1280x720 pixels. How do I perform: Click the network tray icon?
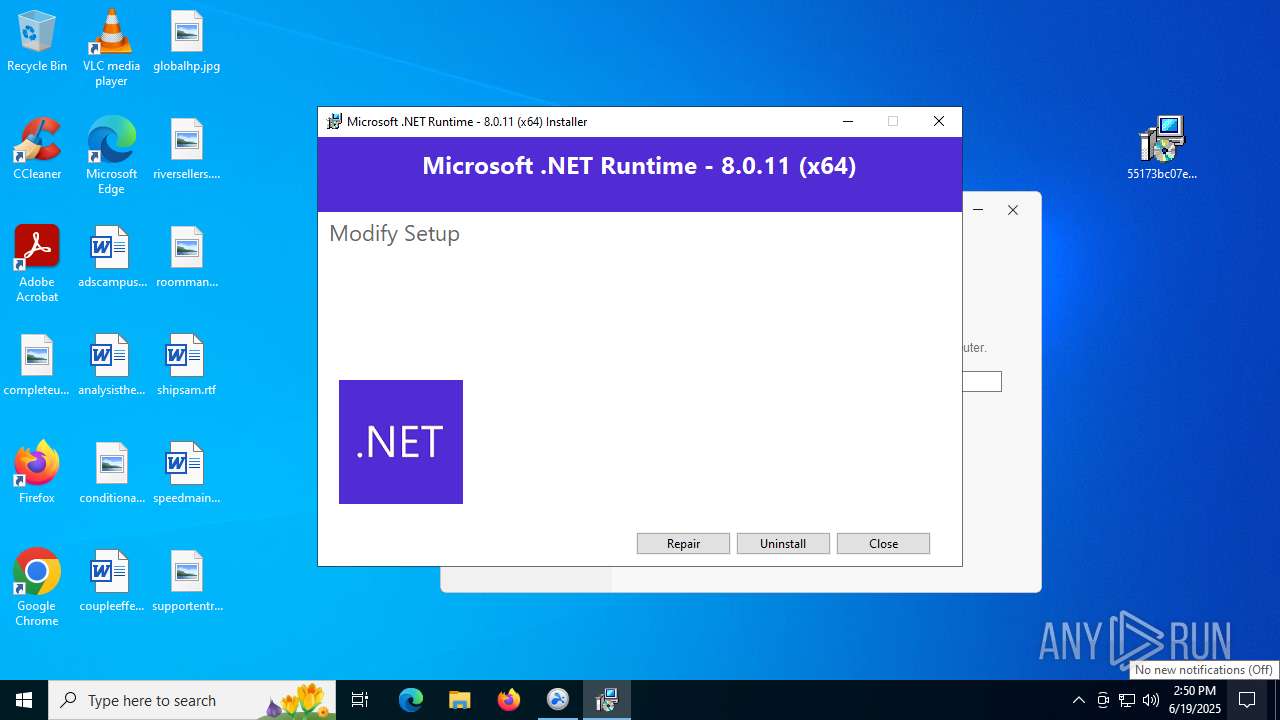(1127, 700)
